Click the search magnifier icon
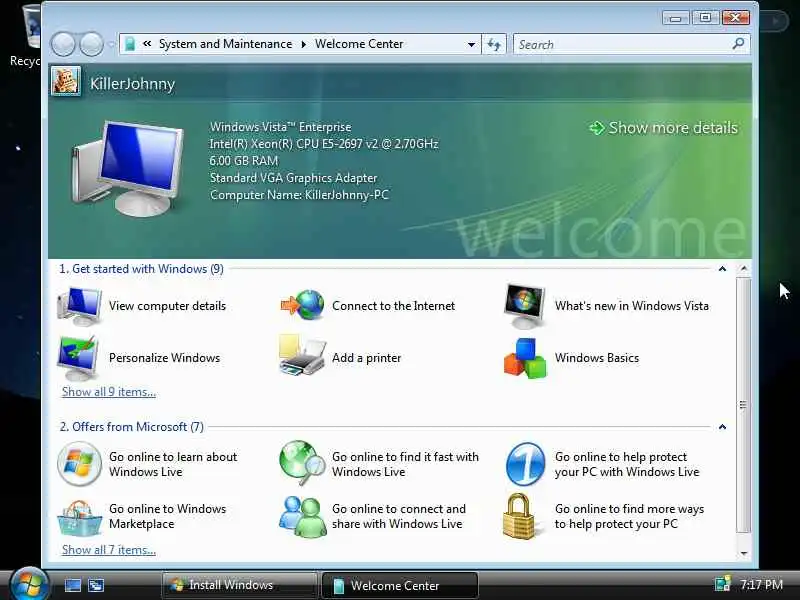This screenshot has width=800, height=600. pos(738,44)
